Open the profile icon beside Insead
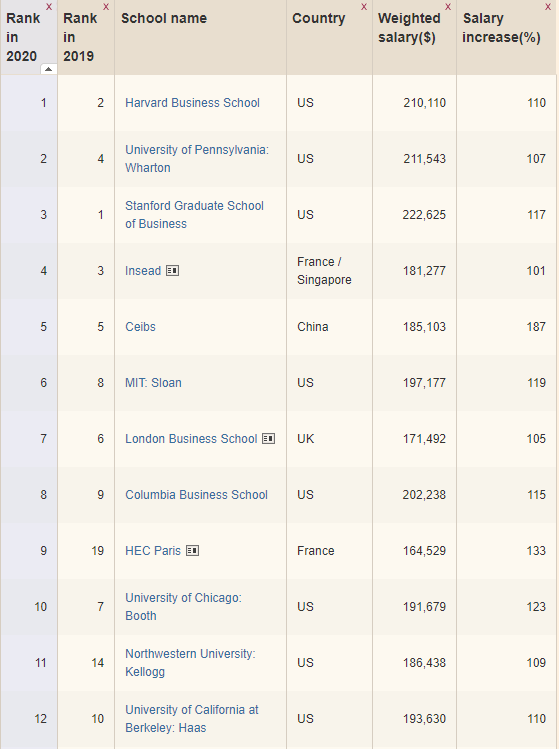The width and height of the screenshot is (559, 749). point(172,271)
